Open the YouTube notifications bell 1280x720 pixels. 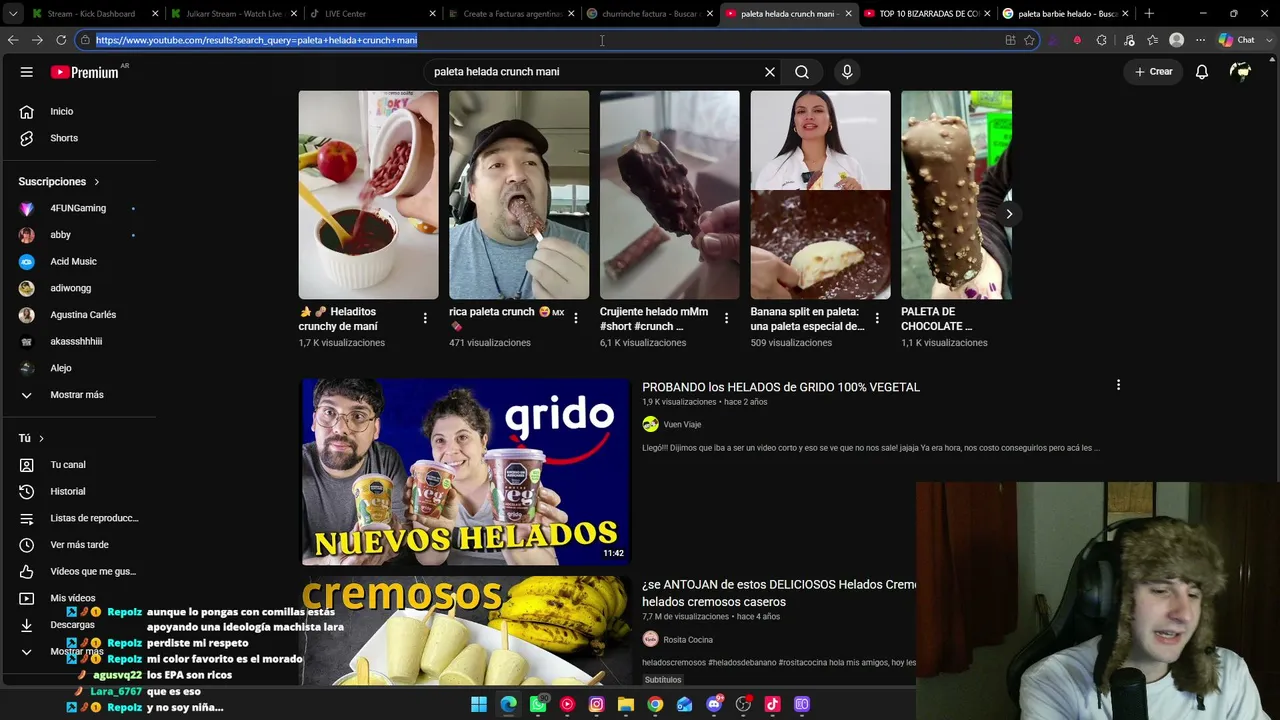1202,72
